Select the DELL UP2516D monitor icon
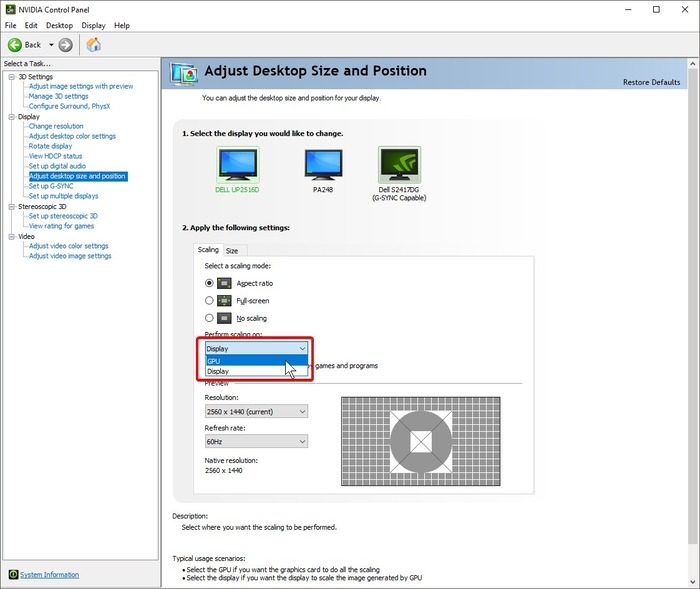This screenshot has height=589, width=700. [x=237, y=164]
